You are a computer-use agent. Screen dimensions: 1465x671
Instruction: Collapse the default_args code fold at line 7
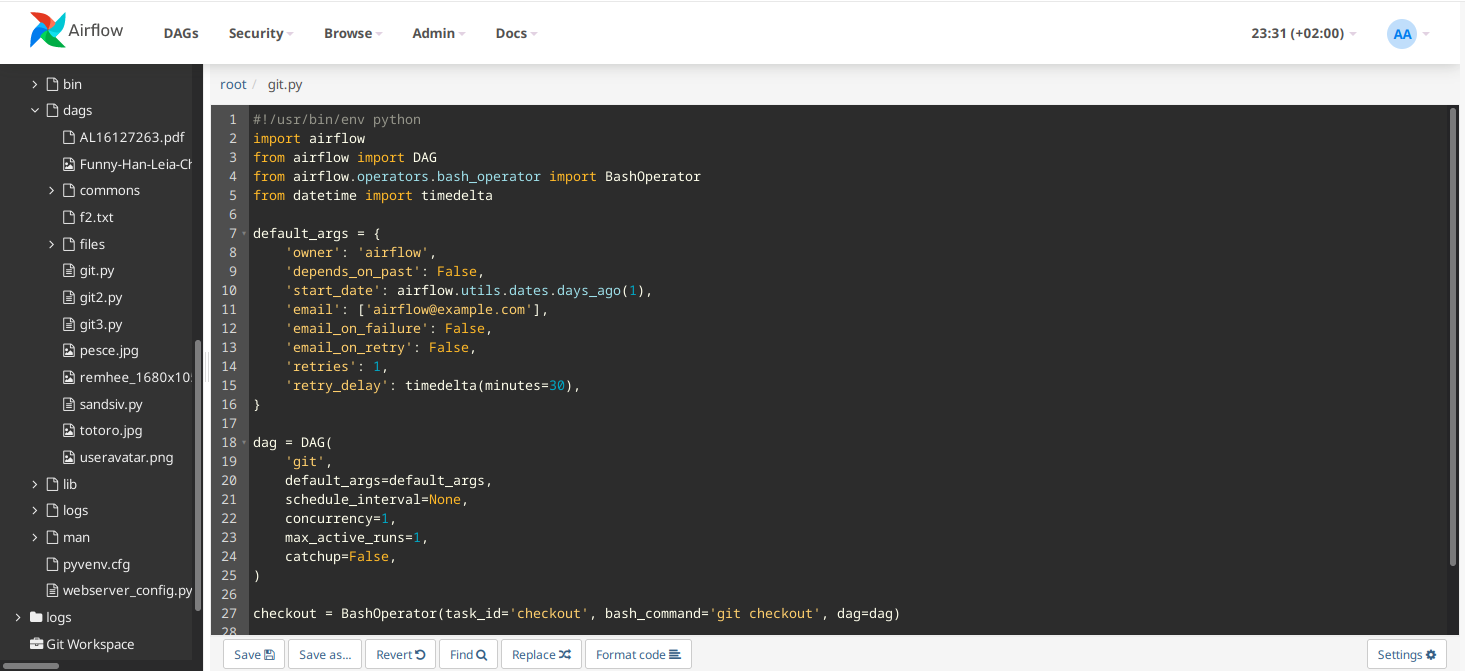[x=243, y=232]
